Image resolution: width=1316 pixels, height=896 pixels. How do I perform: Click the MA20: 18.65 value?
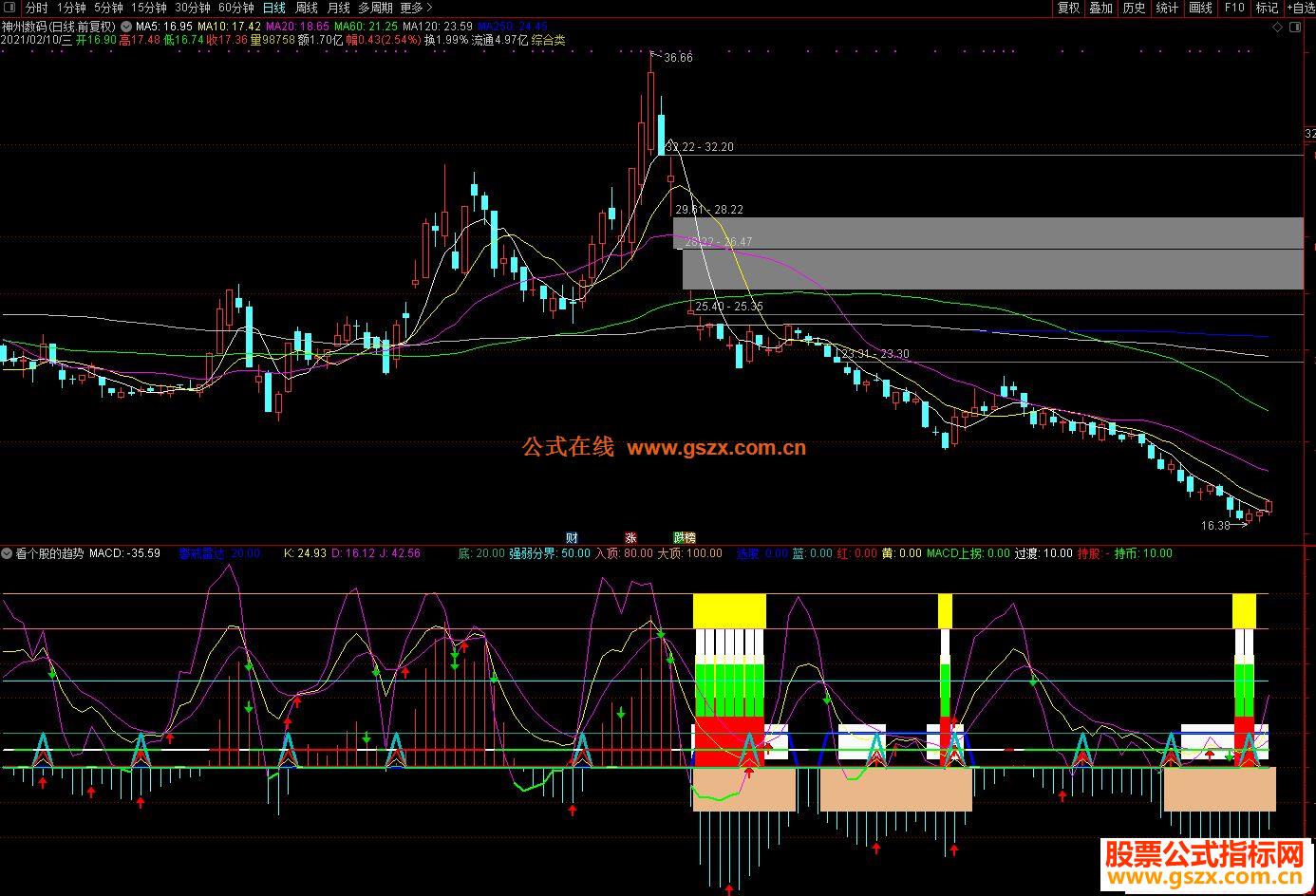[x=297, y=27]
